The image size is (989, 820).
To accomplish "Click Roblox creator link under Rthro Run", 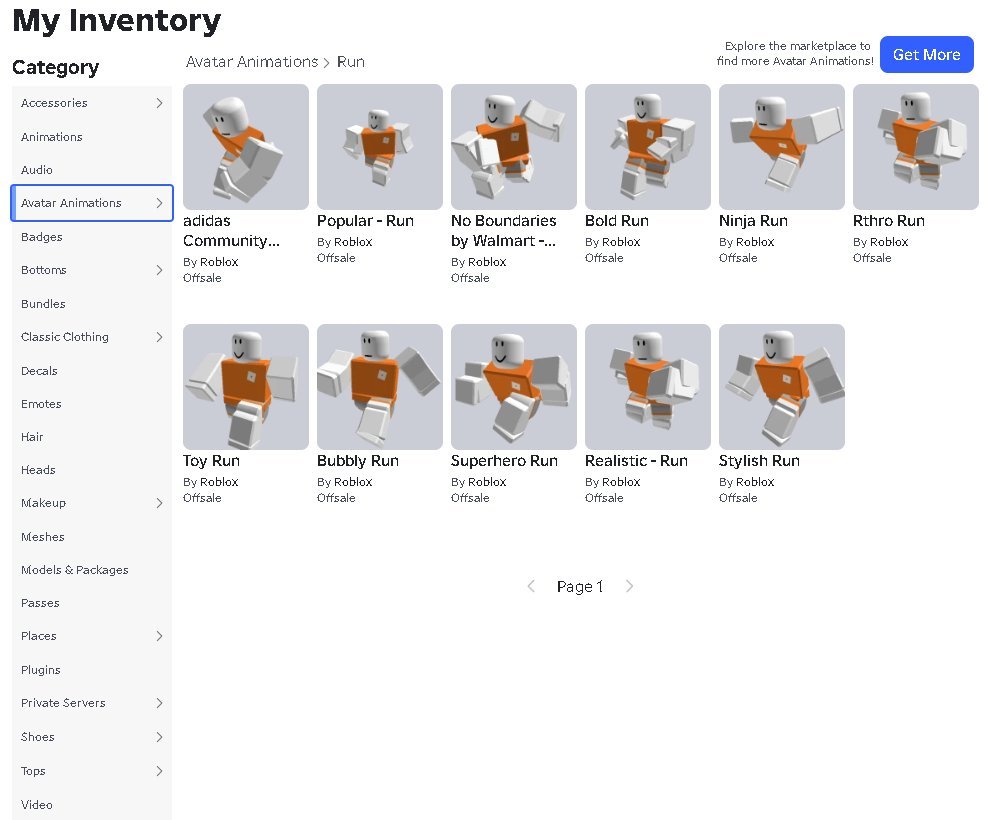I will 888,242.
